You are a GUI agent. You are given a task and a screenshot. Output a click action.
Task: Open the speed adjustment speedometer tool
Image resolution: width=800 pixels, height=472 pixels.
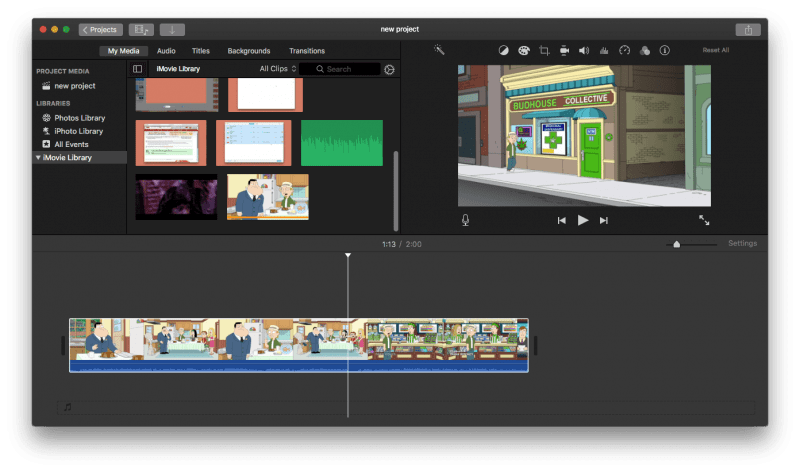point(625,50)
